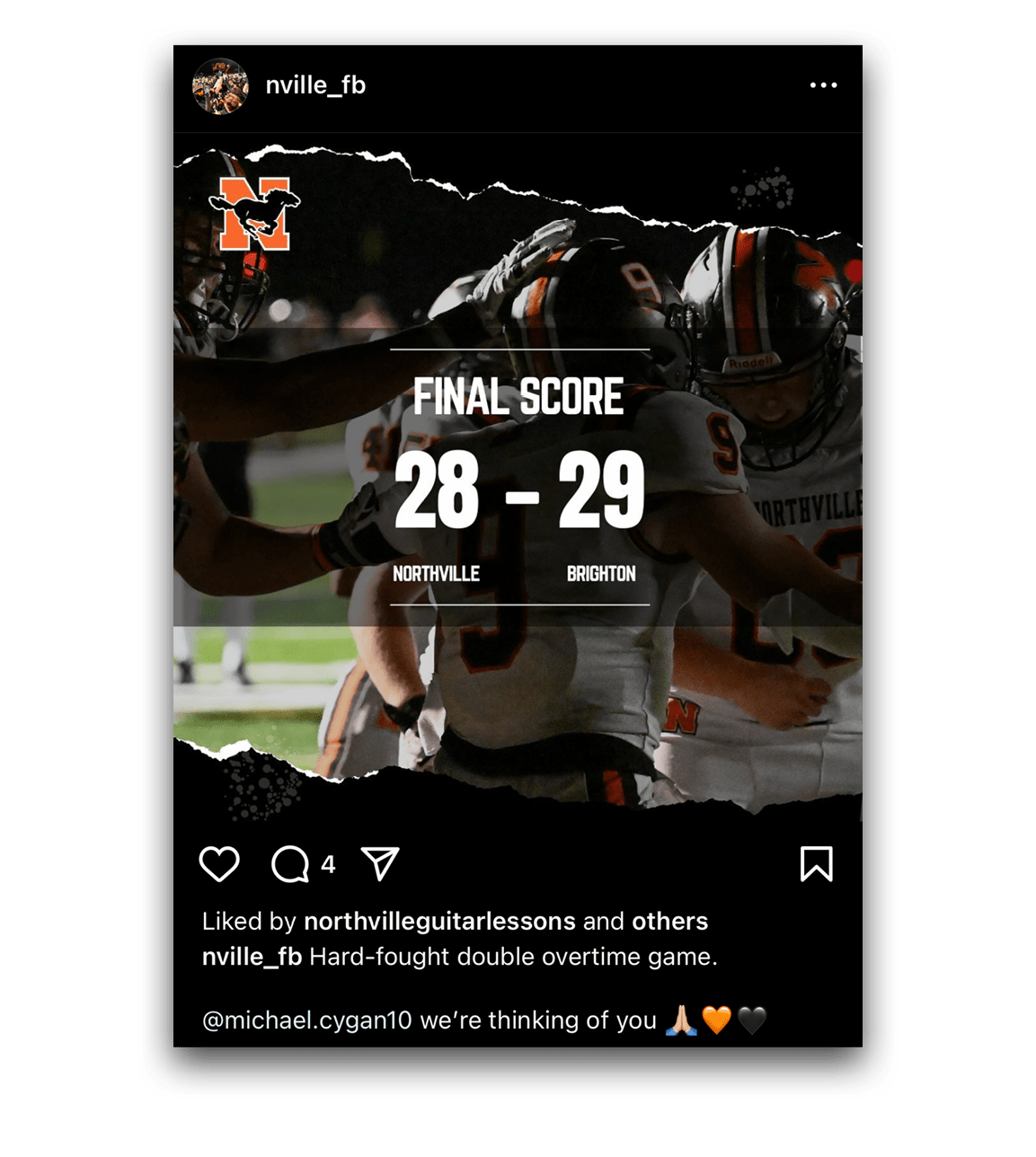Open nville_fb profile picture avatar
1036x1157 pixels.
[220, 86]
